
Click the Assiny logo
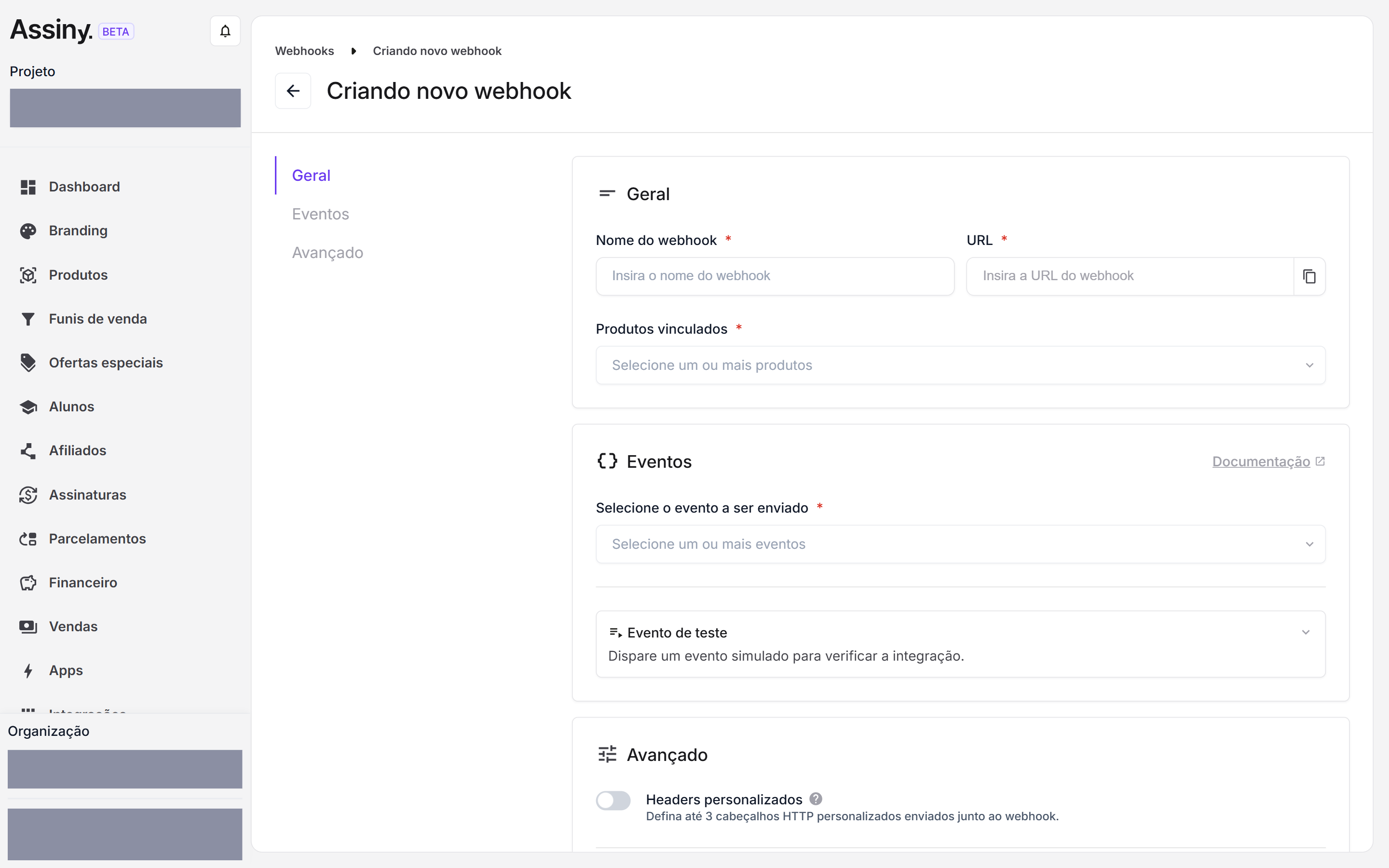pyautogui.click(x=51, y=30)
